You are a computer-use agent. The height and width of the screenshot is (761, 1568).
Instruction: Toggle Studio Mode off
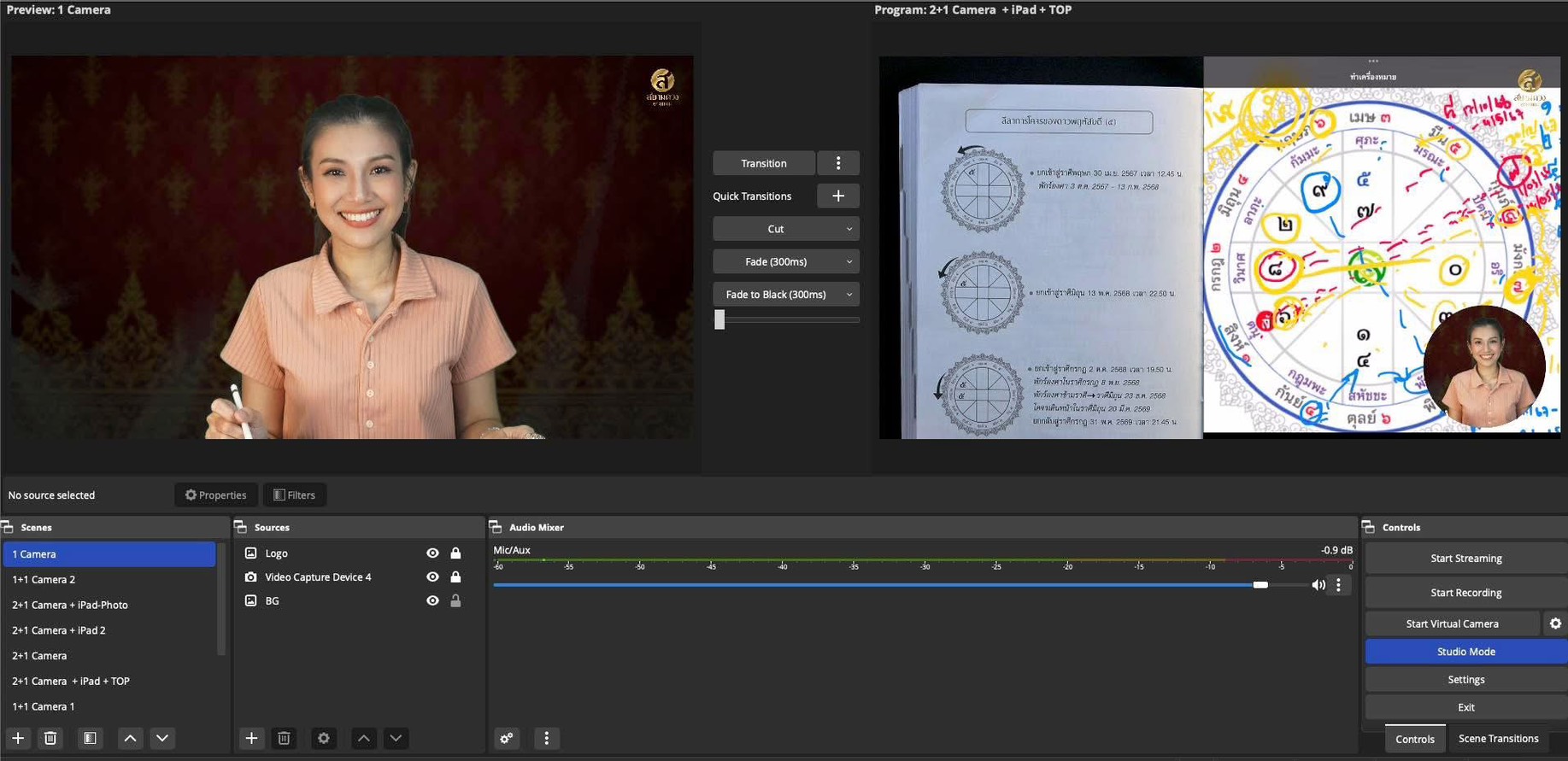[1466, 652]
